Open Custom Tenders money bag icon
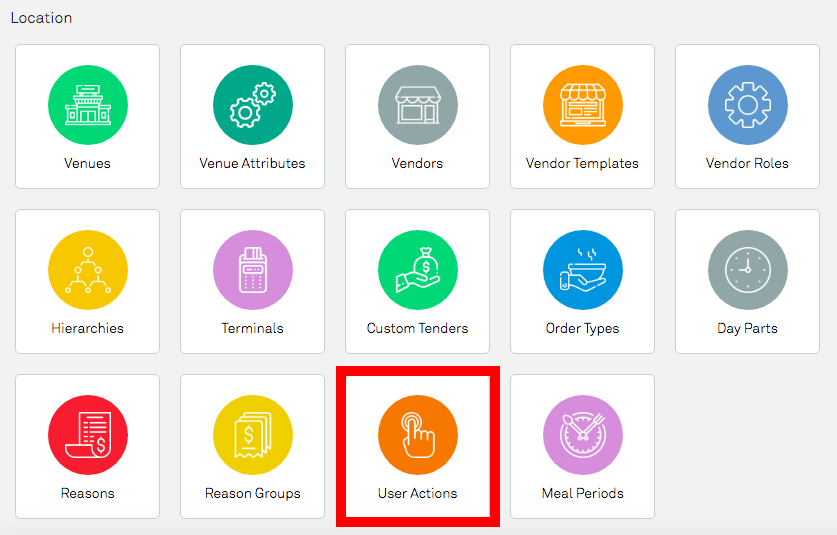Screen dimensions: 837x535 pos(417,270)
